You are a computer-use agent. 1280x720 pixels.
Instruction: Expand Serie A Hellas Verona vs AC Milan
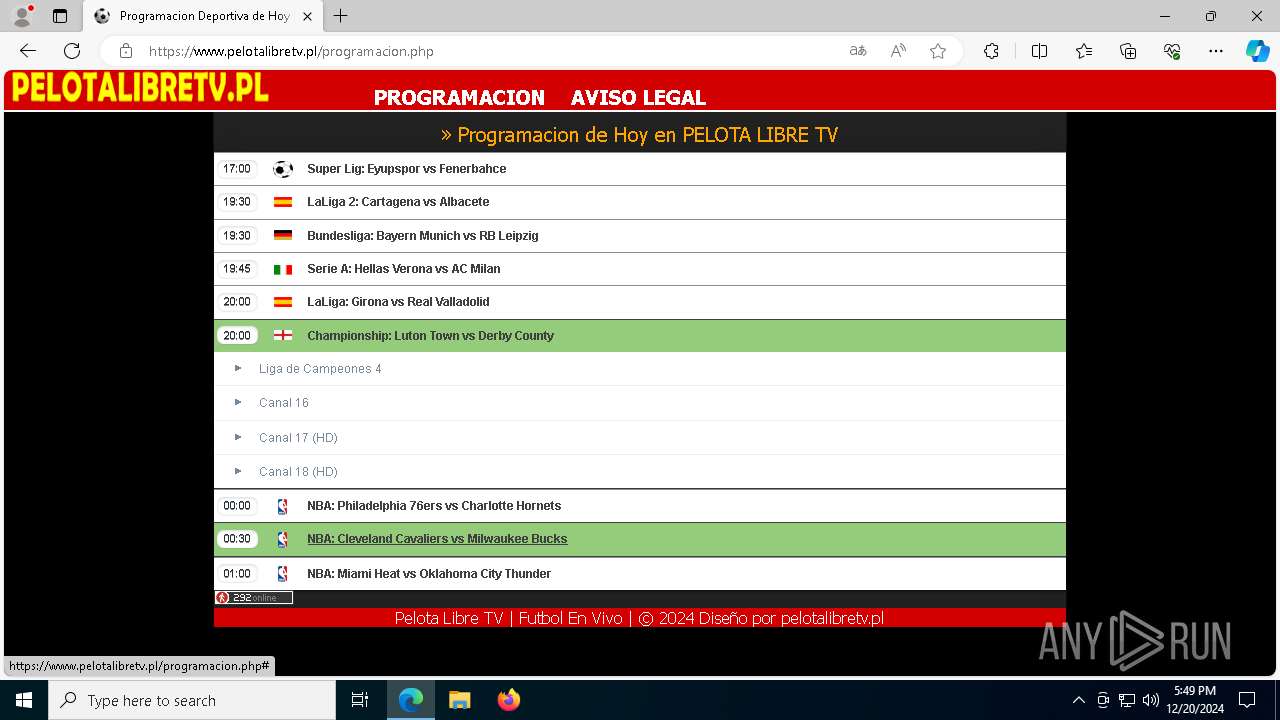[x=640, y=269]
